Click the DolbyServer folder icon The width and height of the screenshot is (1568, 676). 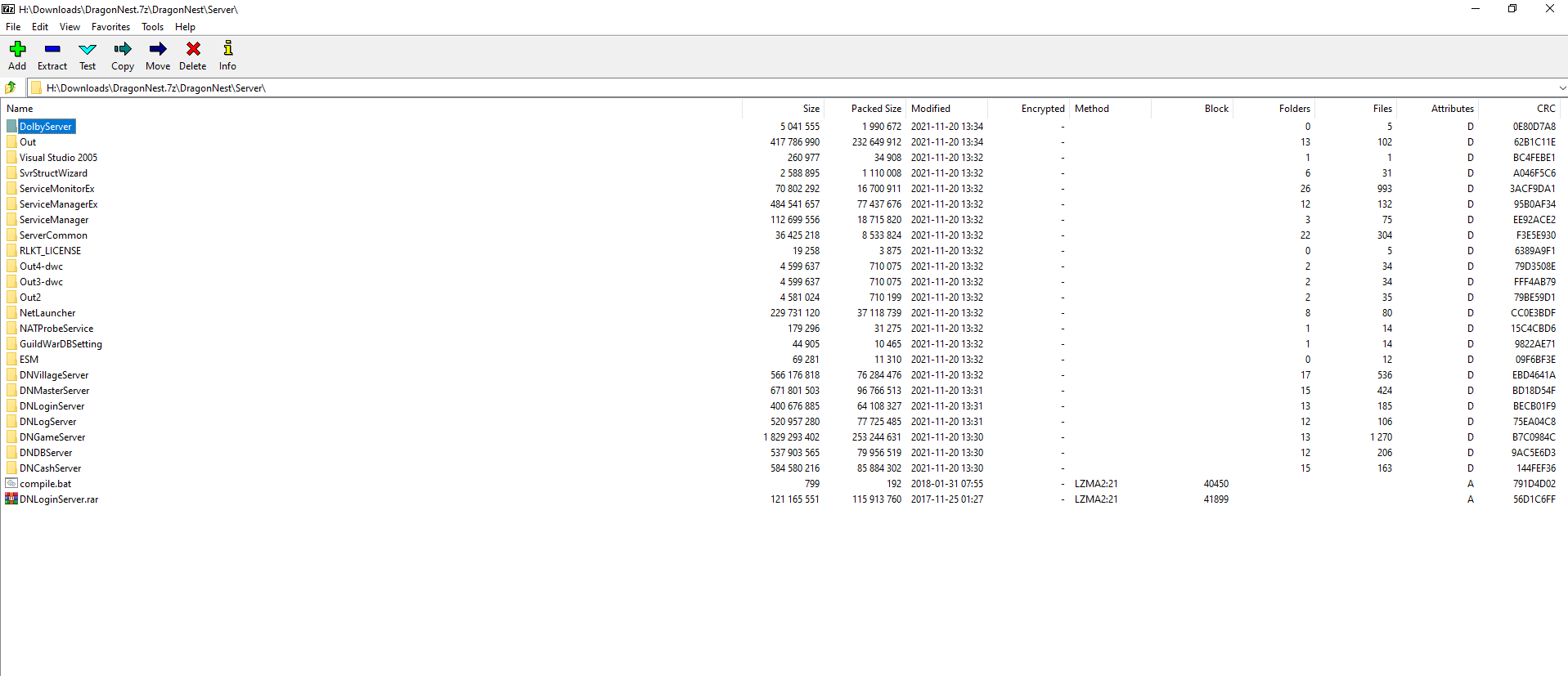click(11, 126)
